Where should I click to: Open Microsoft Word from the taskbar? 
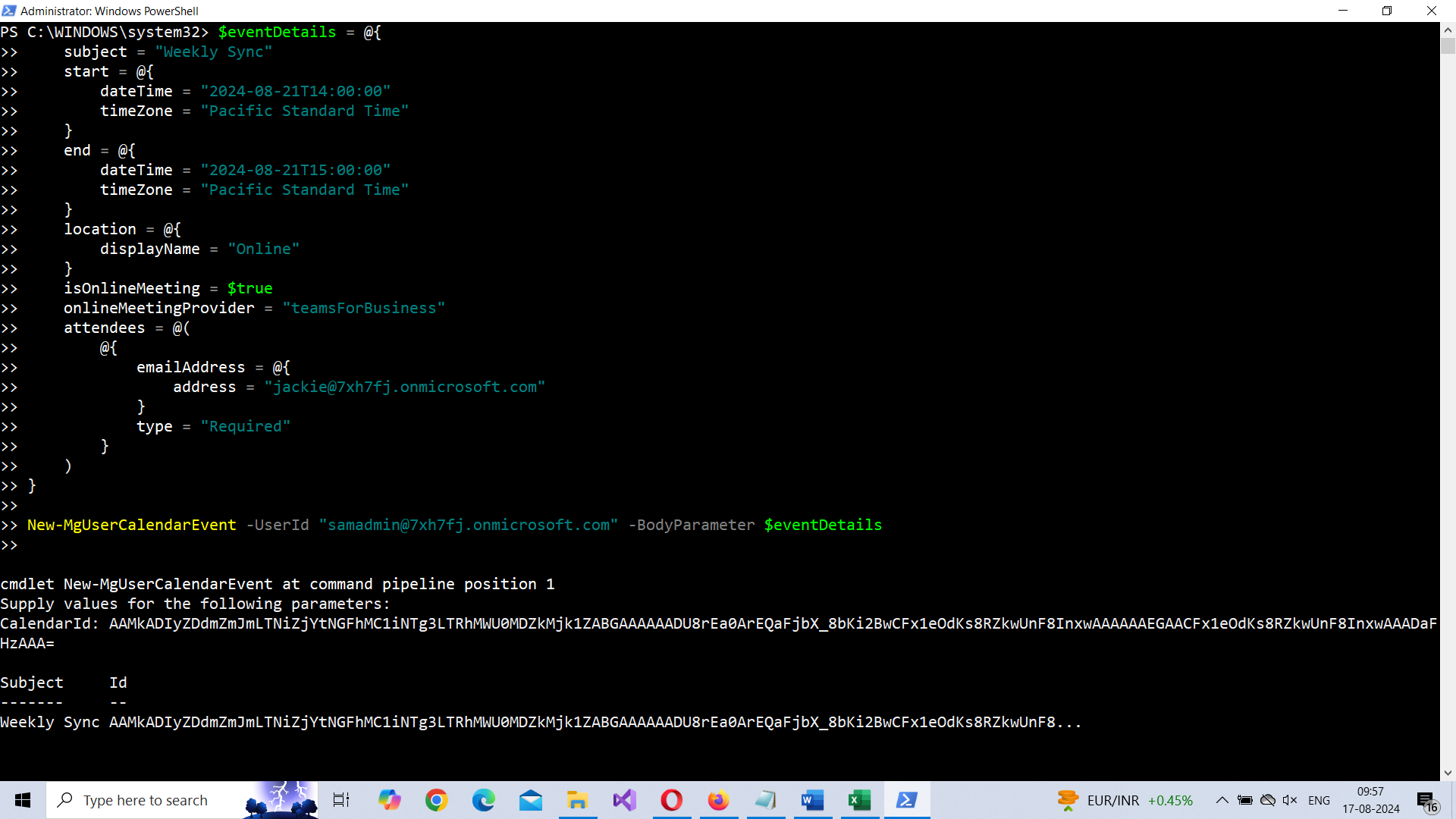(812, 800)
